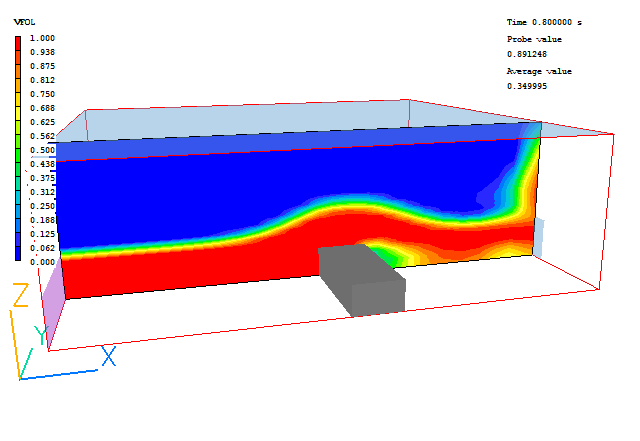Click the X axis label of the orientation triad
The height and width of the screenshot is (441, 640).
pos(108,355)
